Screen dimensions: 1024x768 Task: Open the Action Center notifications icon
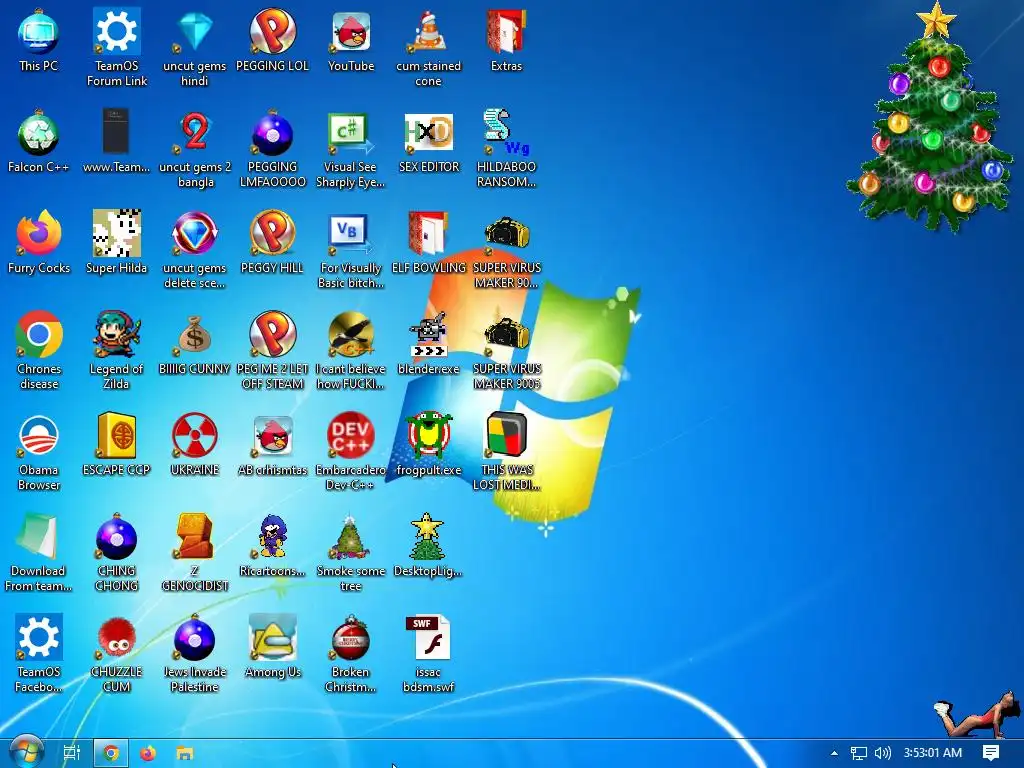(991, 753)
